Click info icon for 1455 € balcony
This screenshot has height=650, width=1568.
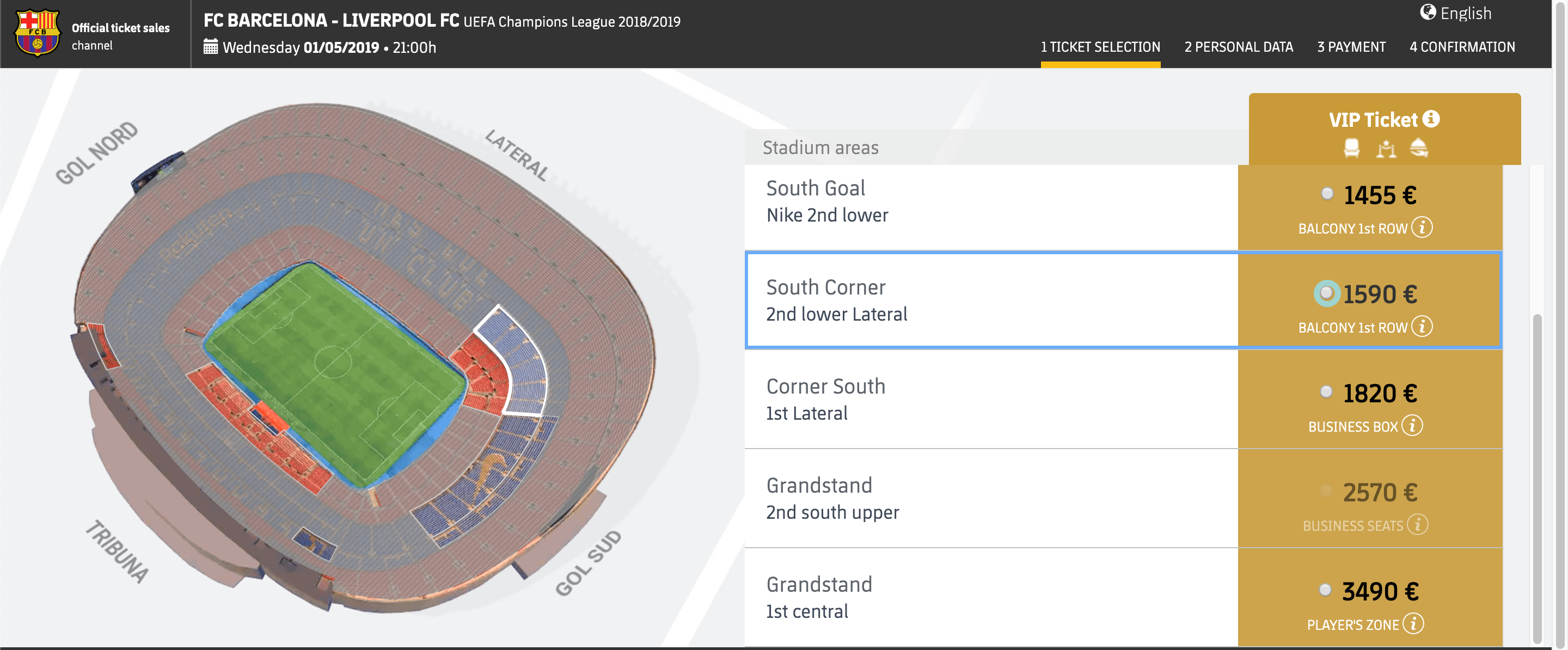1422,228
